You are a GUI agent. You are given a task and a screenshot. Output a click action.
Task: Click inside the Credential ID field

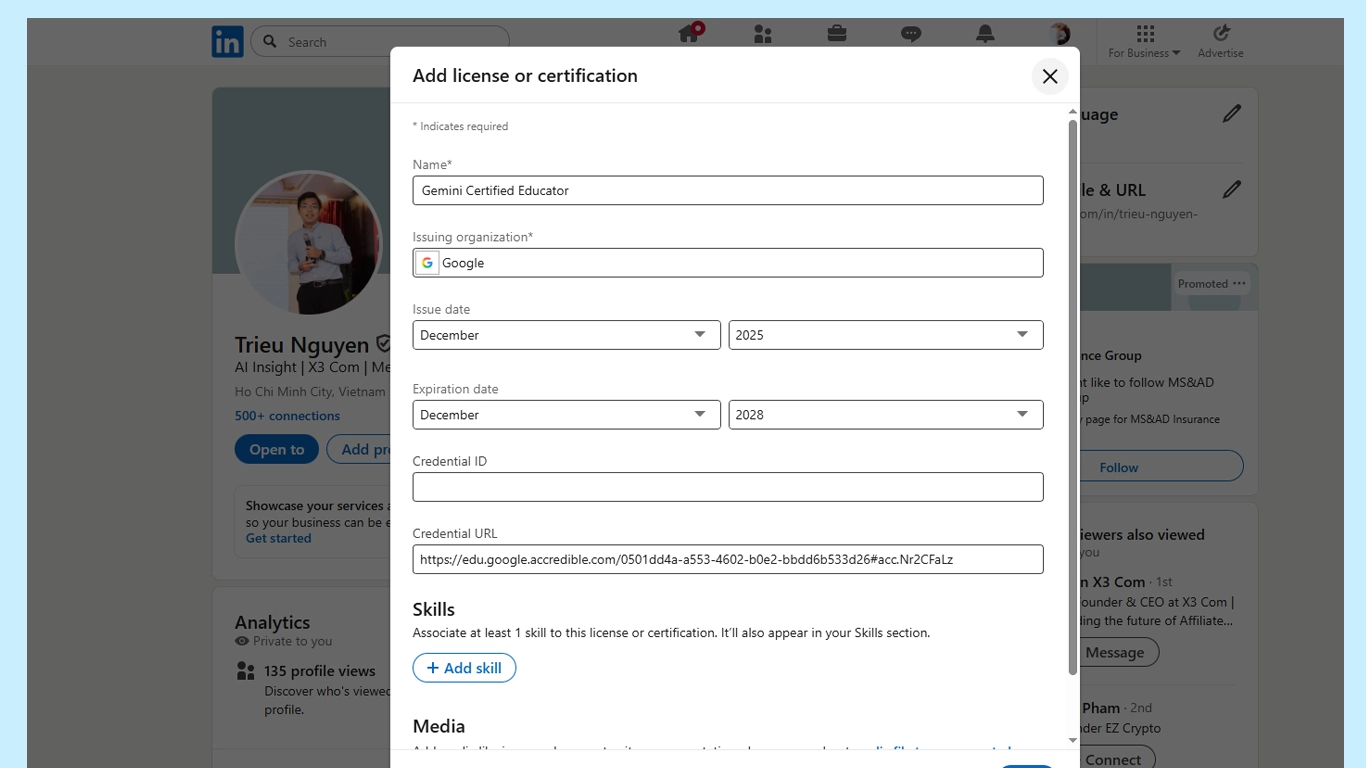pos(728,486)
